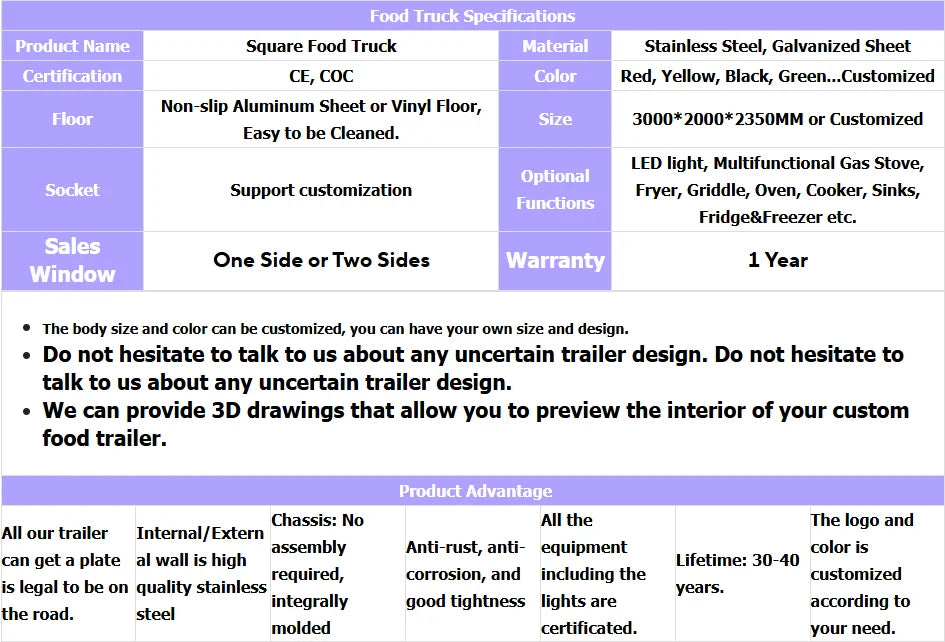The height and width of the screenshot is (642, 945).
Task: Click the Red, Yellow, Black, Green...Customized text
Action: tap(778, 75)
